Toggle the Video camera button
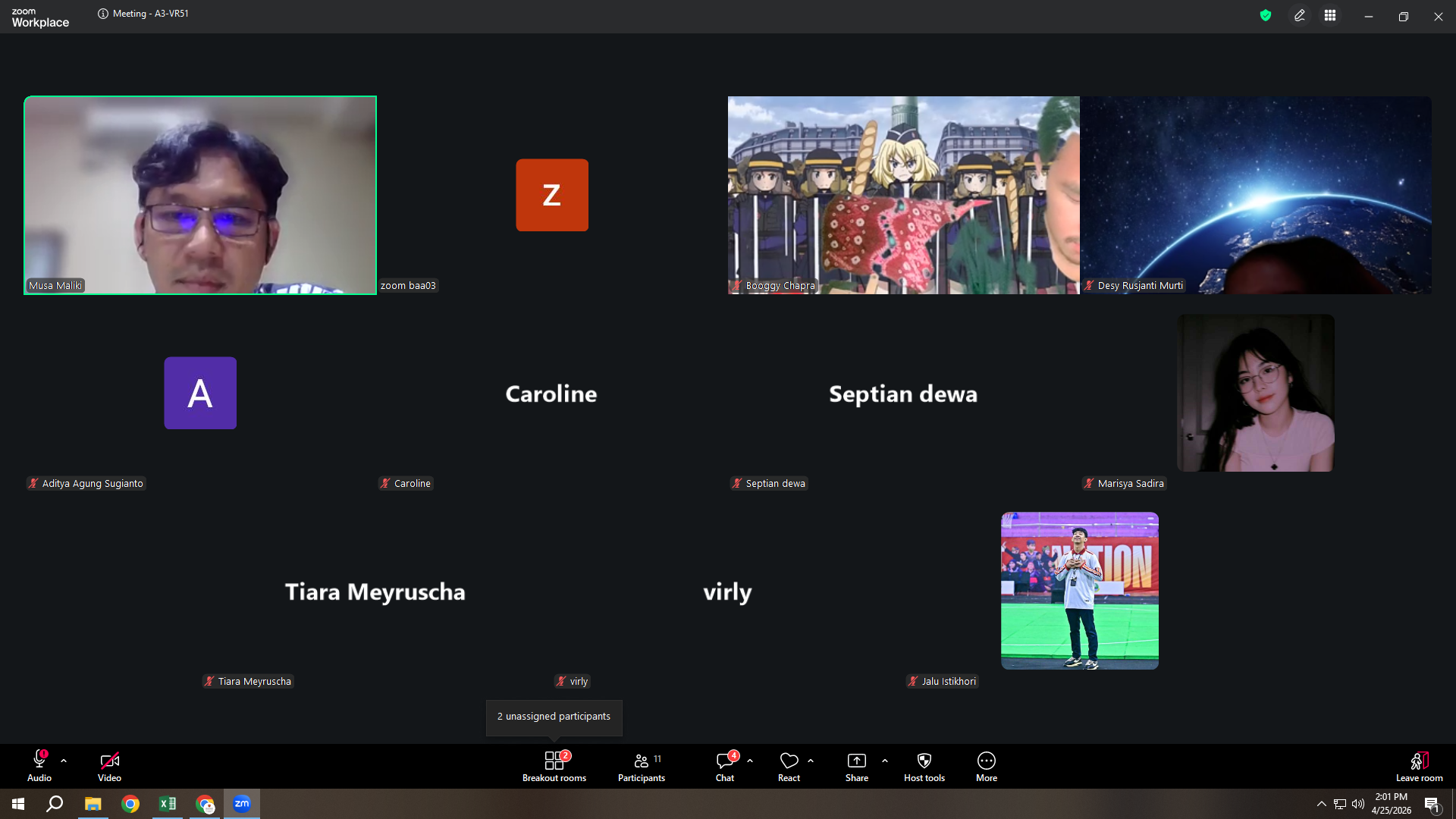Screen dimensions: 1456x819 pos(109,766)
